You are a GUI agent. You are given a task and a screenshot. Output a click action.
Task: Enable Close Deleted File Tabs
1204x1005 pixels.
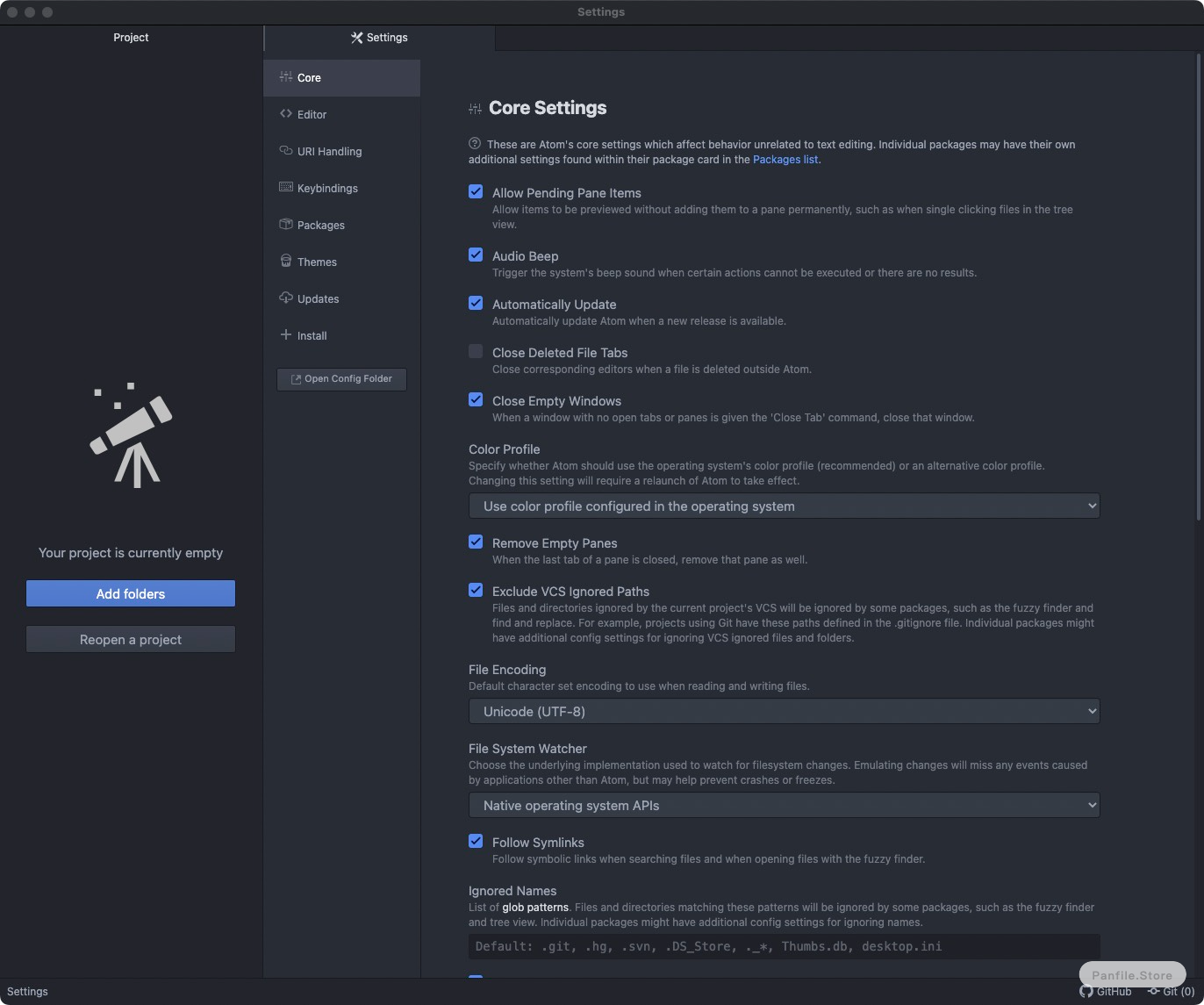[x=476, y=351]
